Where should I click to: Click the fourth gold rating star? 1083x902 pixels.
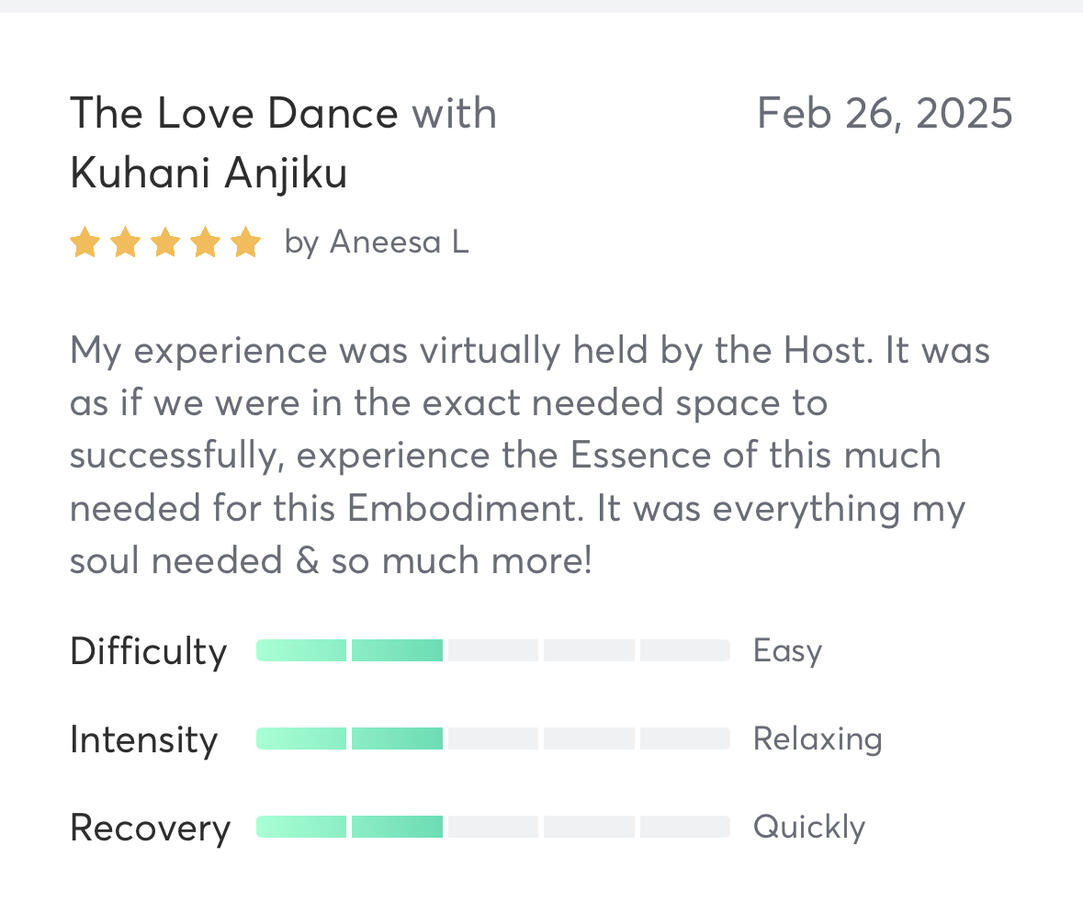[205, 243]
